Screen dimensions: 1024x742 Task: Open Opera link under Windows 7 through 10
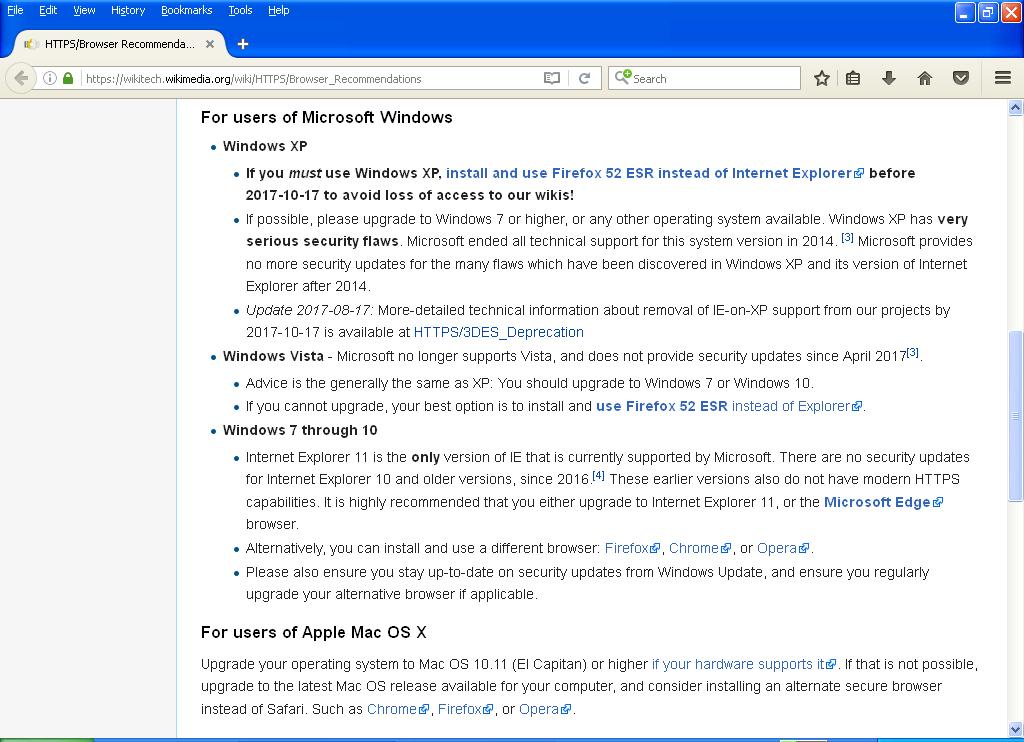click(783, 548)
